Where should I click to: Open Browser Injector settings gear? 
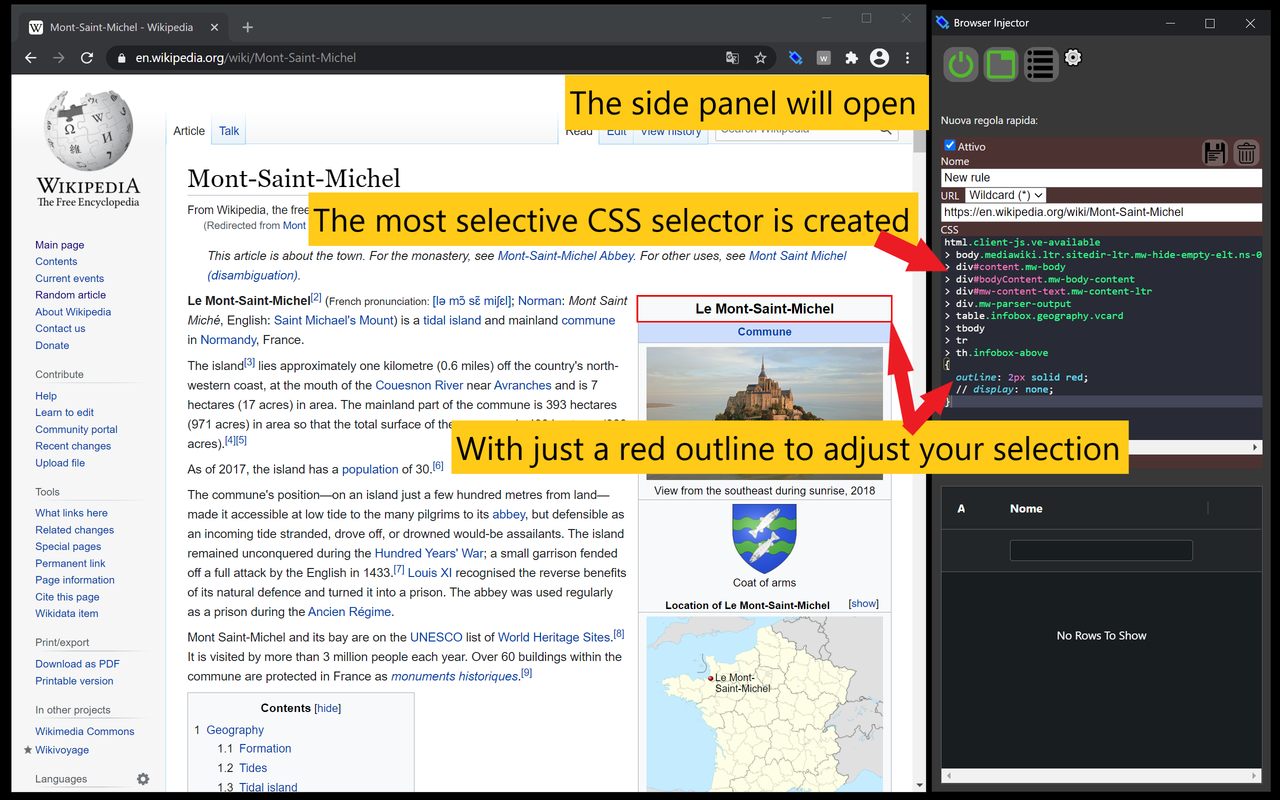click(x=1073, y=58)
